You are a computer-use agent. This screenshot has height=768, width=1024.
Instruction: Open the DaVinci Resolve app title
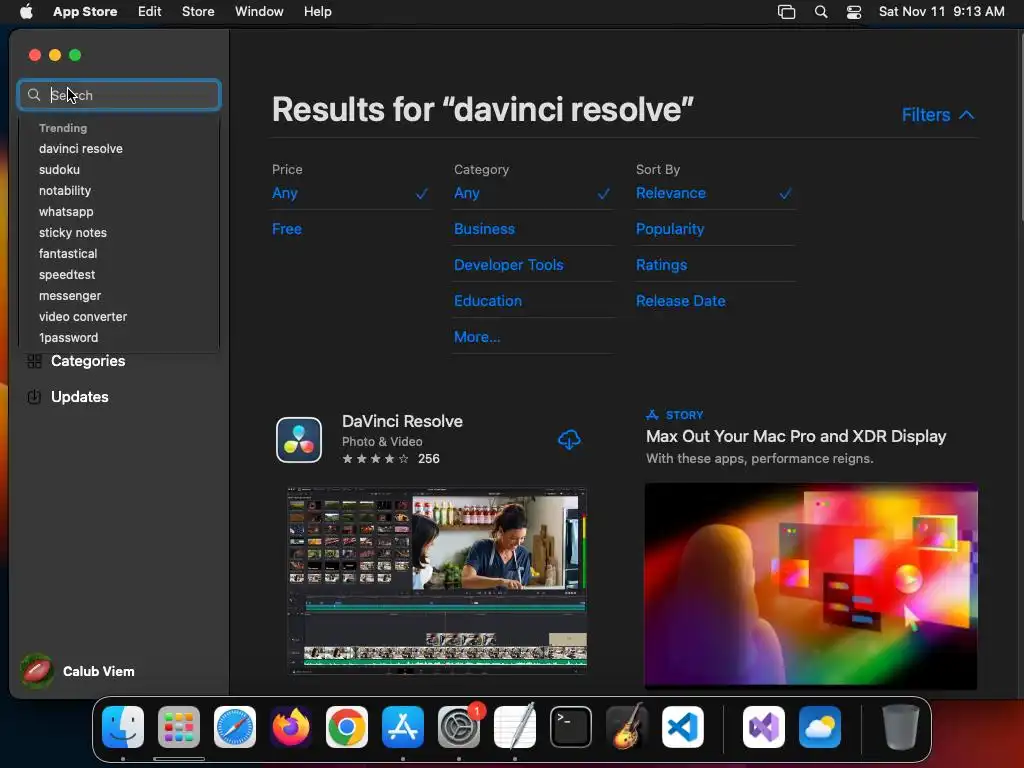402,422
